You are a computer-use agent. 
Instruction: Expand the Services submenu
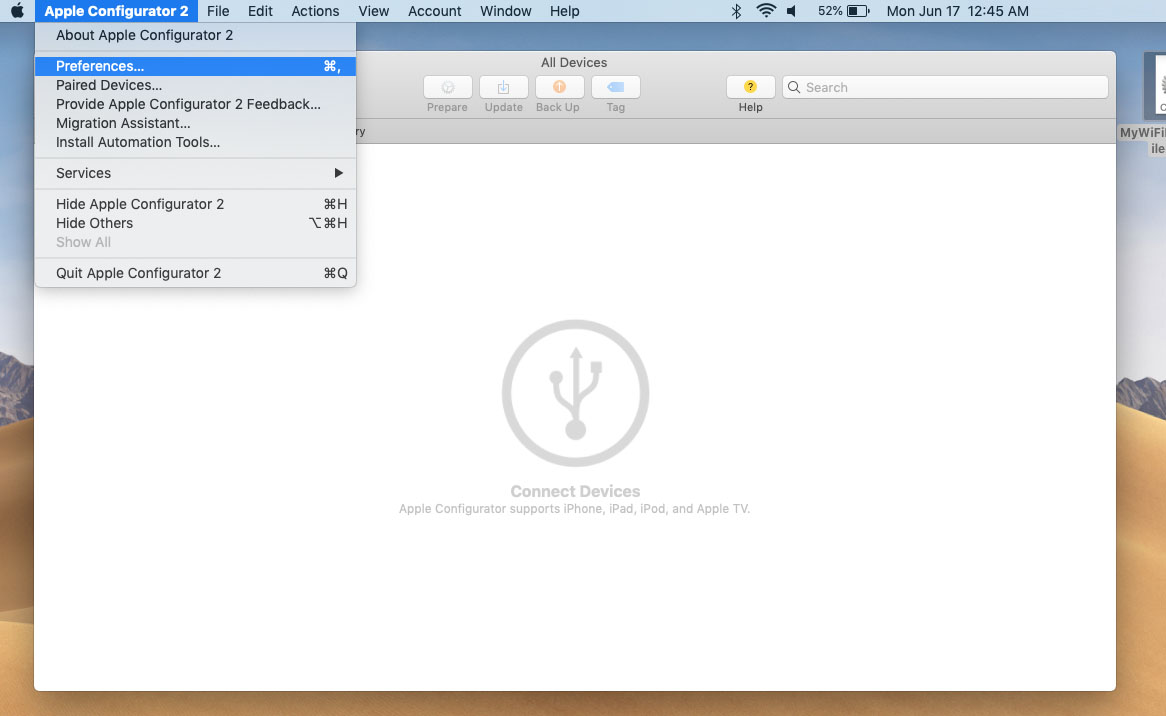[x=196, y=173]
